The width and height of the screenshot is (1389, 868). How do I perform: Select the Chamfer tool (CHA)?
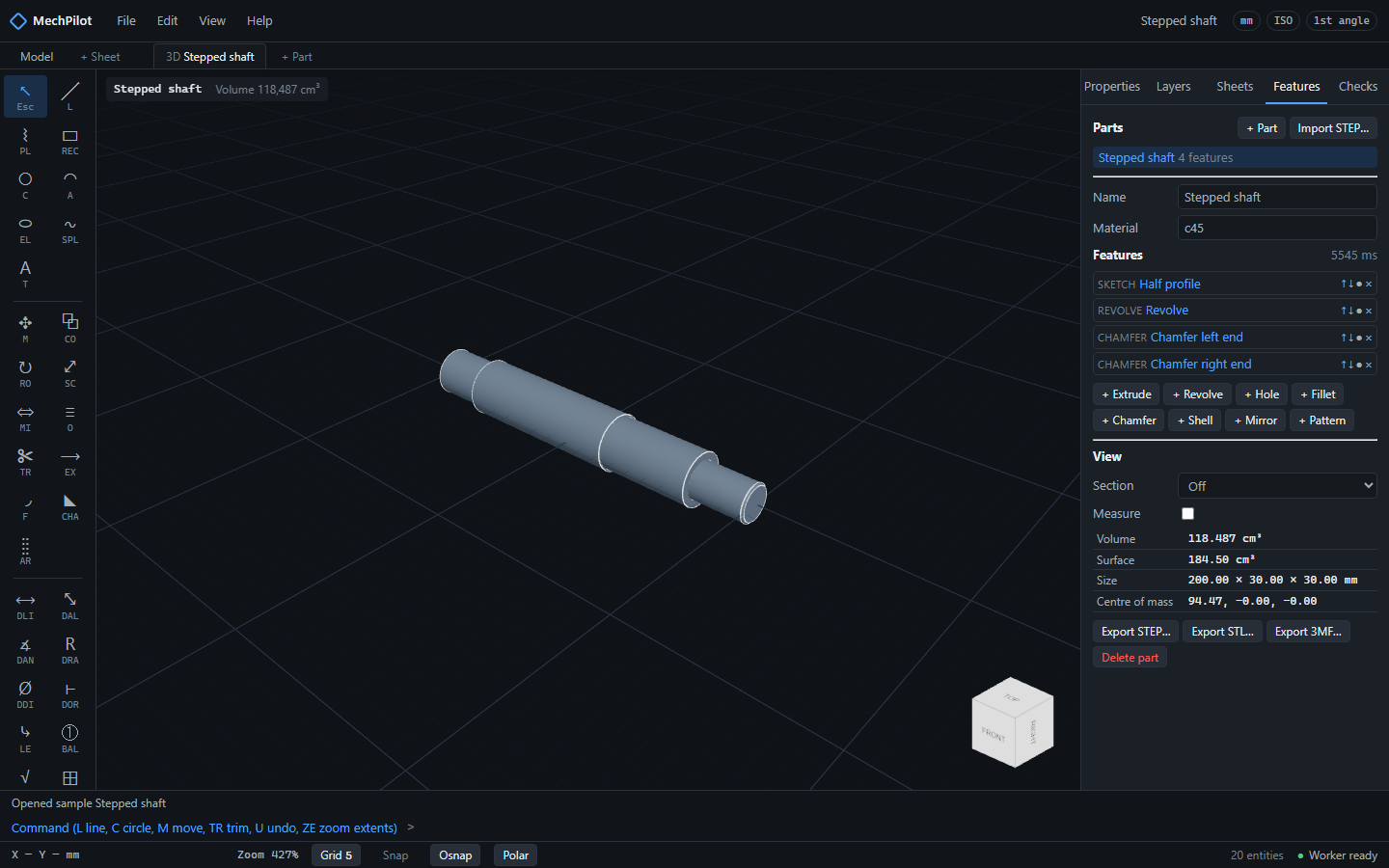(x=69, y=506)
